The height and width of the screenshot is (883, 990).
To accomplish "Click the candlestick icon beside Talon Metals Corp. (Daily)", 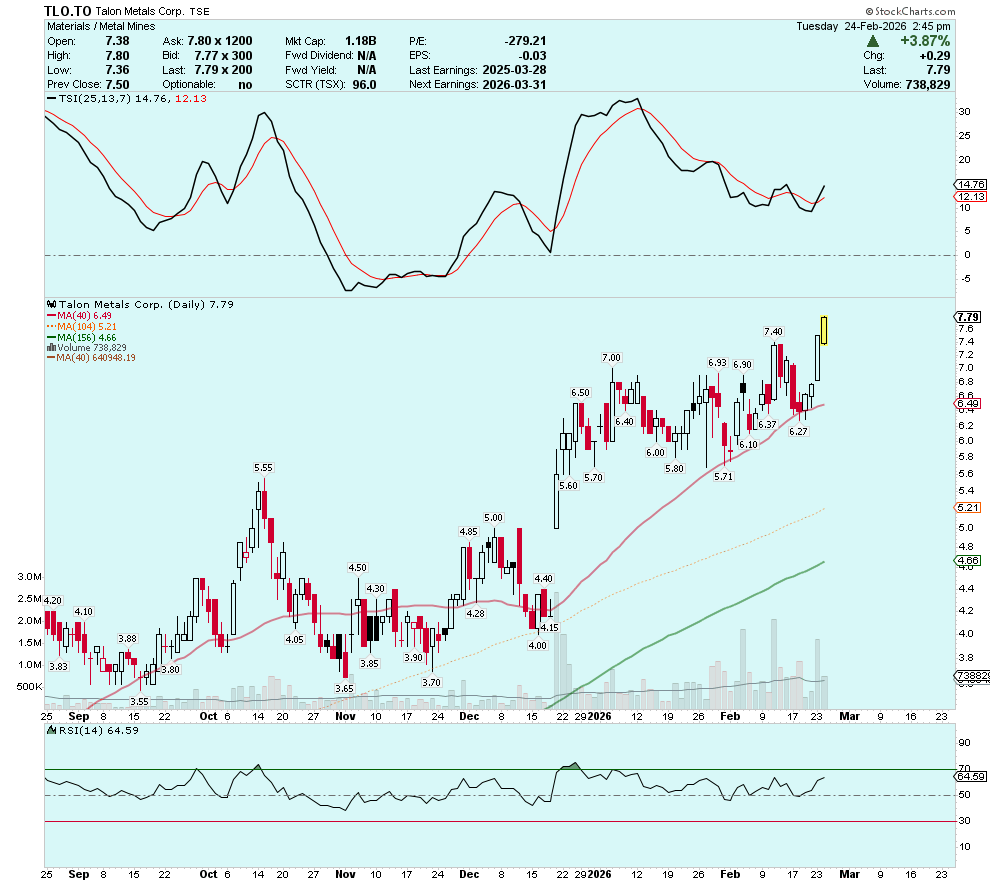I will pyautogui.click(x=52, y=304).
